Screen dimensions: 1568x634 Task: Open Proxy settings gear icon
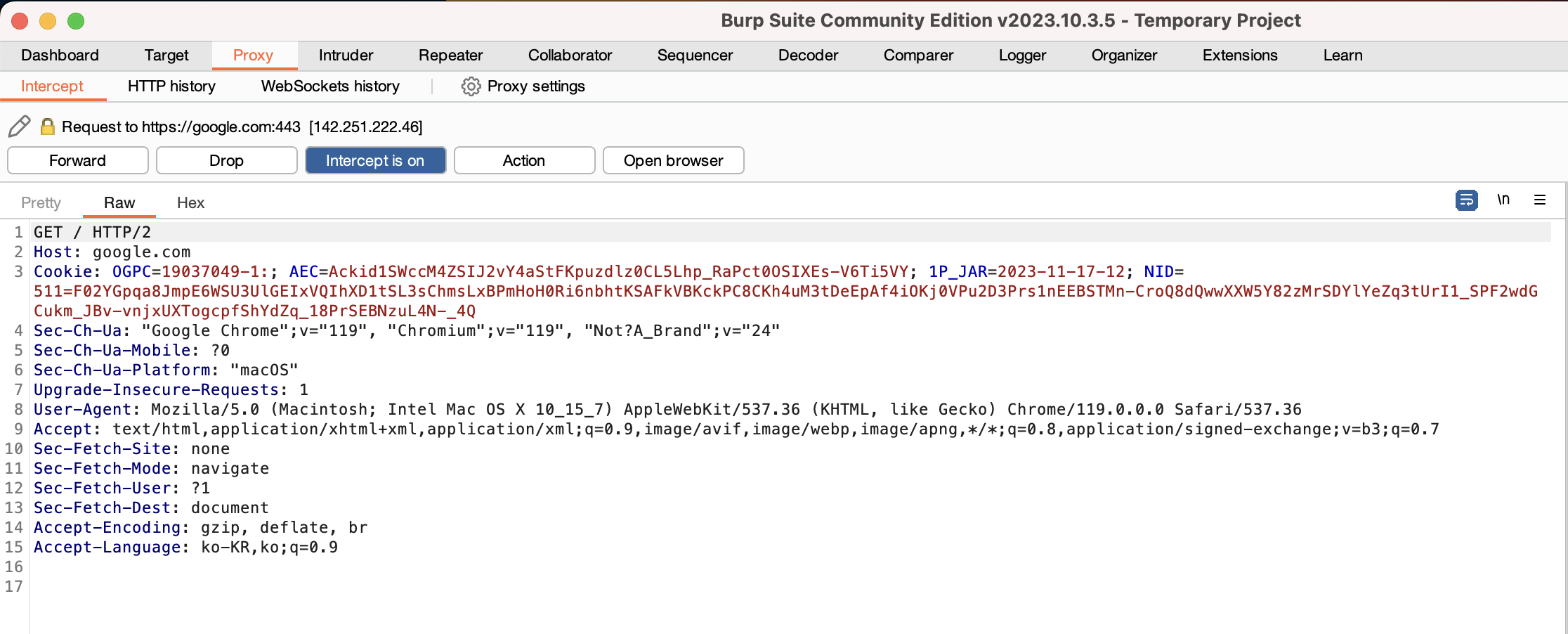click(471, 86)
